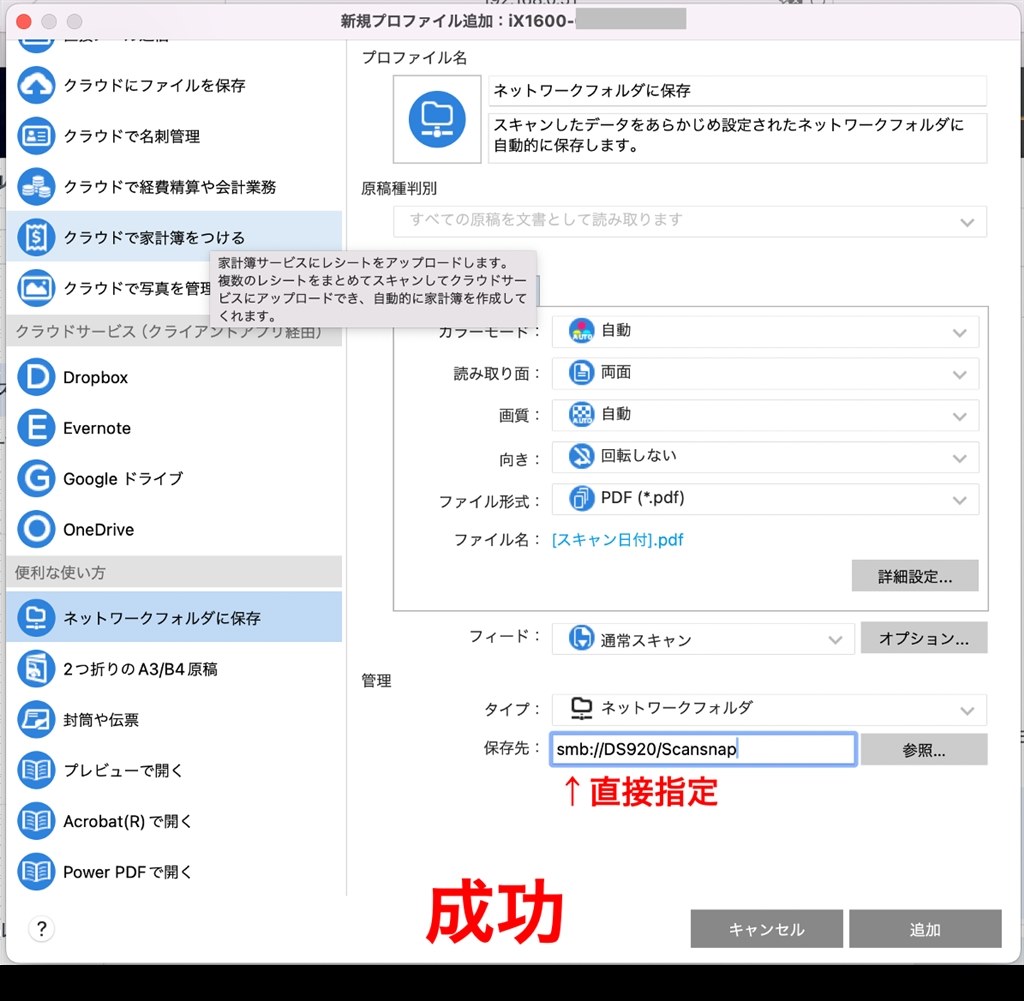
Task: Choose OneDrive profile entry
Action: 174,529
